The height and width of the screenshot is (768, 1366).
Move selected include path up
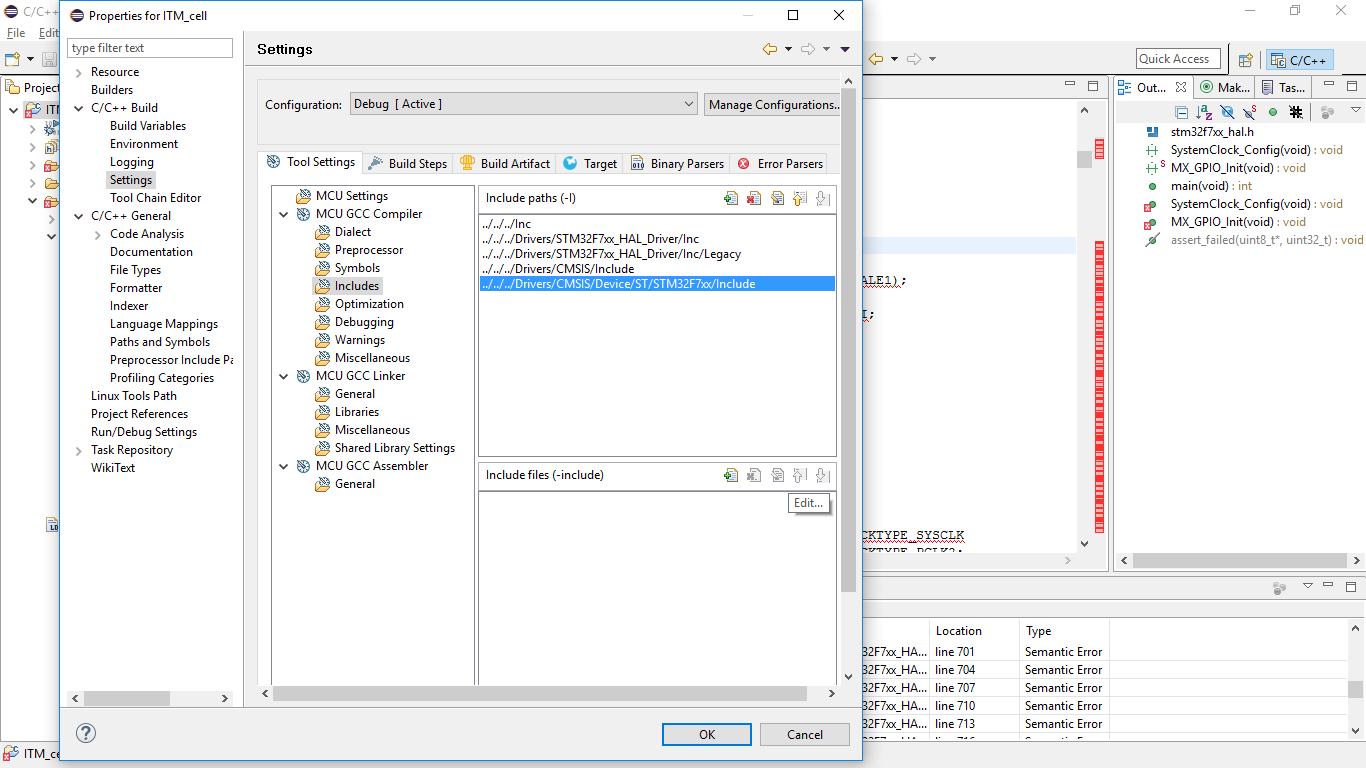pos(799,199)
